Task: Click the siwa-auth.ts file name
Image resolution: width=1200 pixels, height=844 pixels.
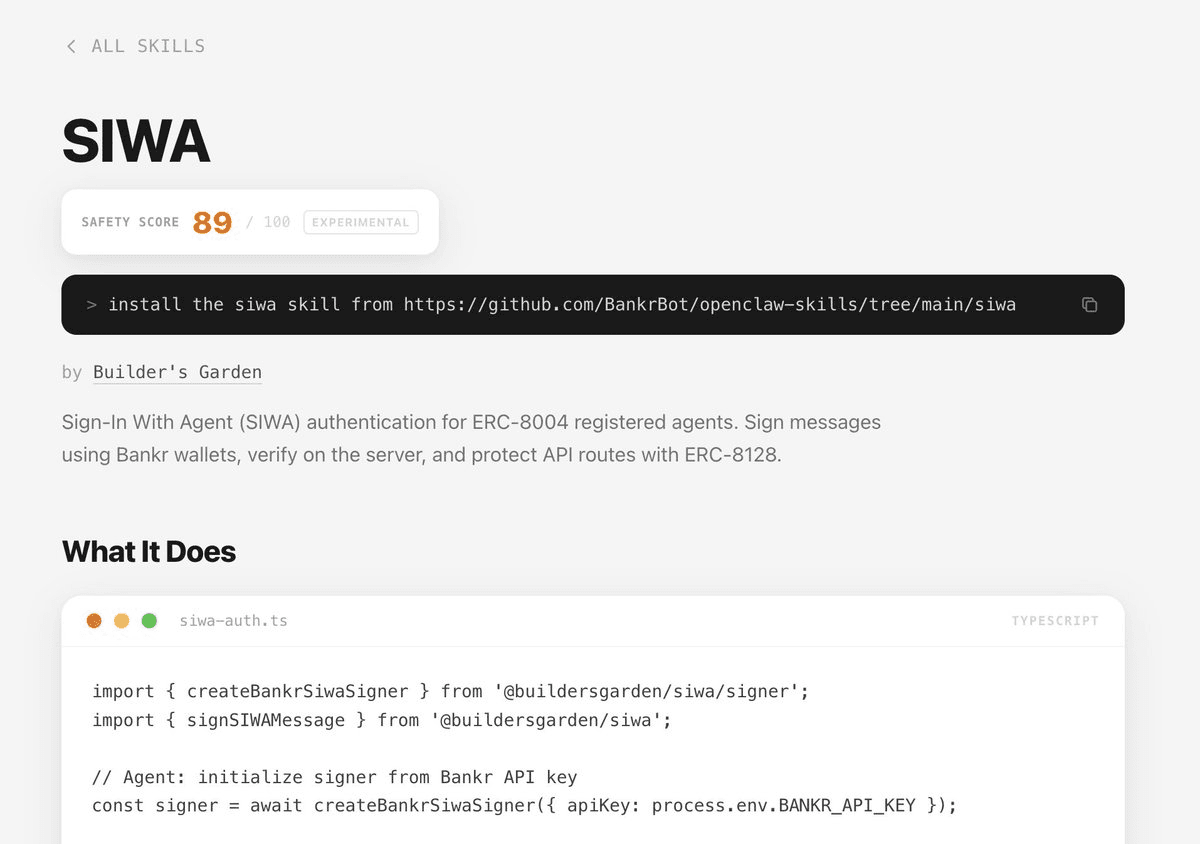Action: 234,621
